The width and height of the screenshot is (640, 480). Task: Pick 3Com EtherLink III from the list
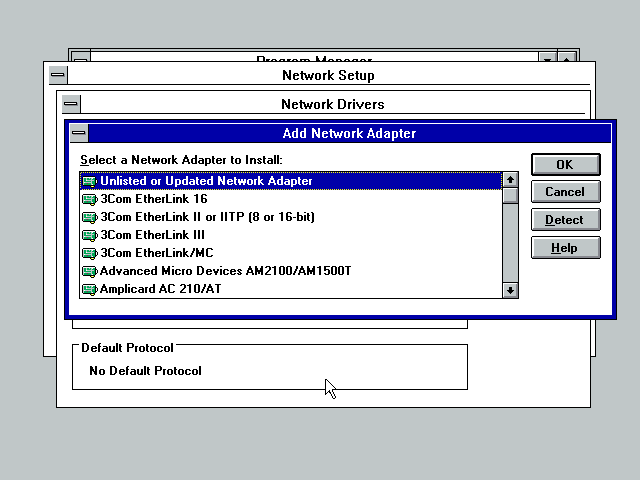pyautogui.click(x=291, y=235)
